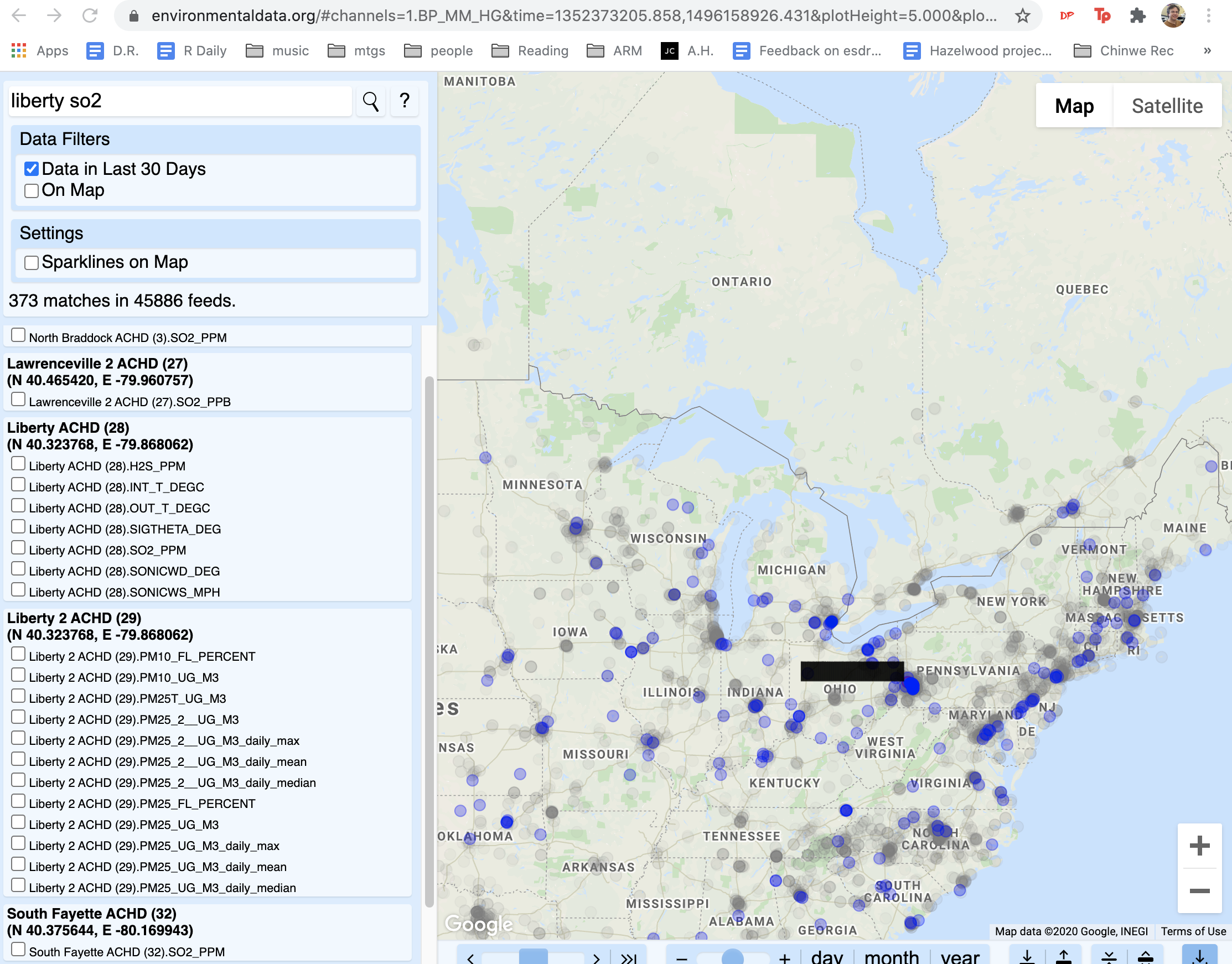Click the liberty so2 search field
Viewport: 1232px width, 964px height.
pyautogui.click(x=179, y=101)
